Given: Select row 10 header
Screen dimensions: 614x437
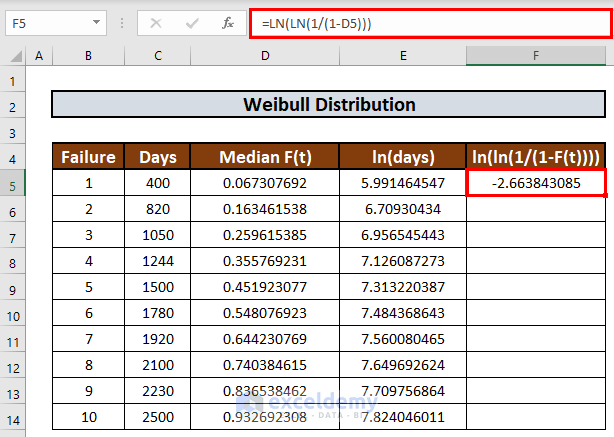Looking at the screenshot, I should pyautogui.click(x=12, y=315).
